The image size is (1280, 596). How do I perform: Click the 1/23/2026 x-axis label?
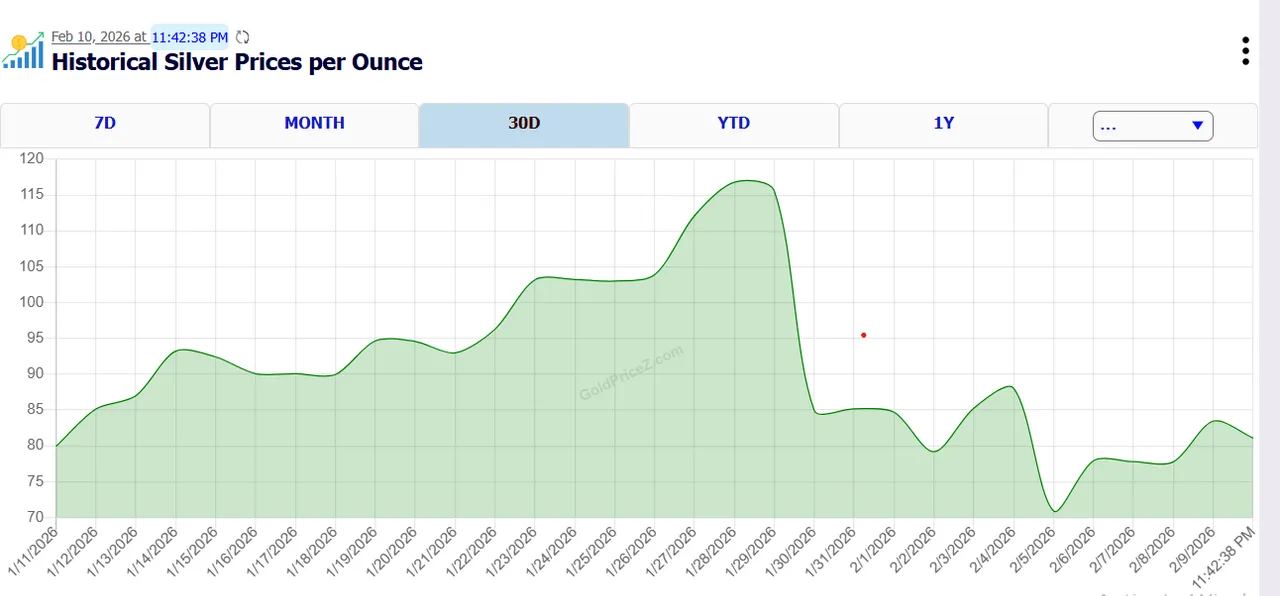click(x=512, y=552)
